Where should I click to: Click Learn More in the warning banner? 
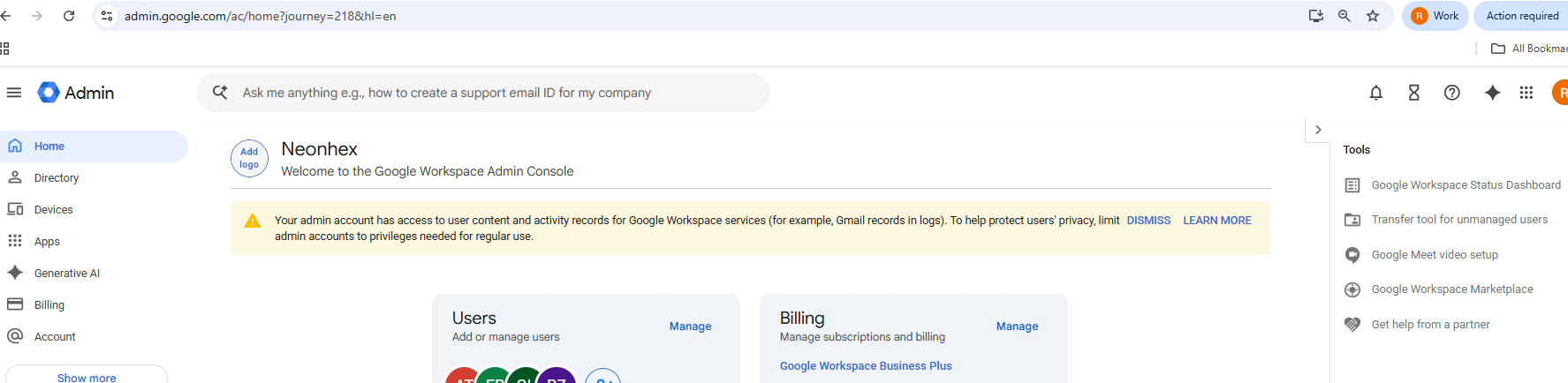pyautogui.click(x=1217, y=221)
